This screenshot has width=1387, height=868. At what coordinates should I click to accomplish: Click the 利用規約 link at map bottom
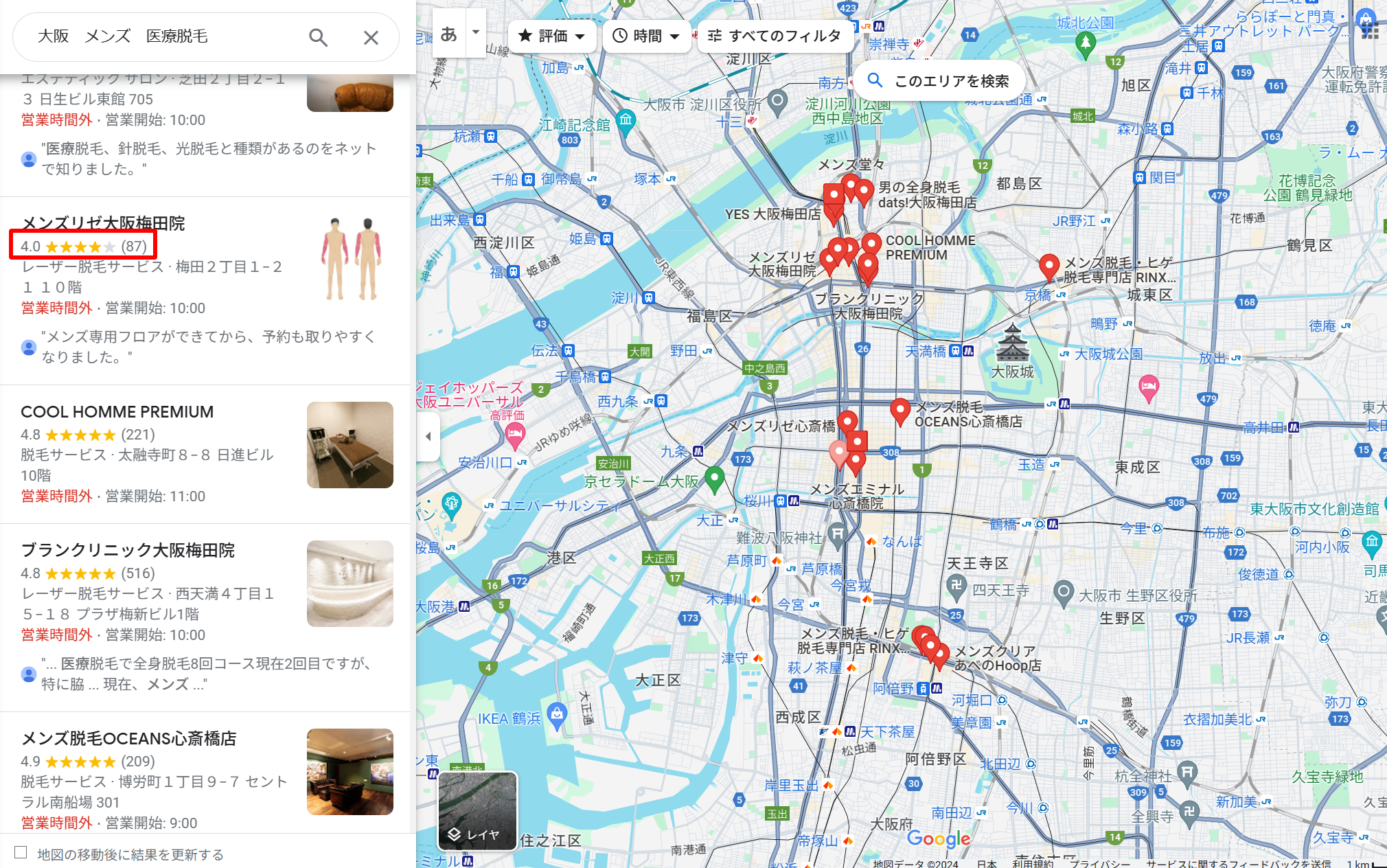1033,863
